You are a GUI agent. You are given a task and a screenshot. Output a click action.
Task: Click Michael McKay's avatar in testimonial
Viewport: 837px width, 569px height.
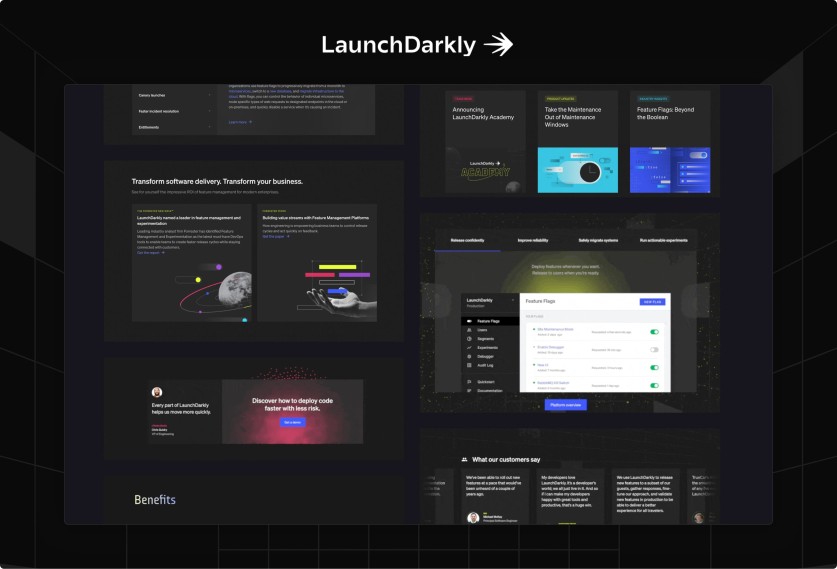click(x=473, y=517)
